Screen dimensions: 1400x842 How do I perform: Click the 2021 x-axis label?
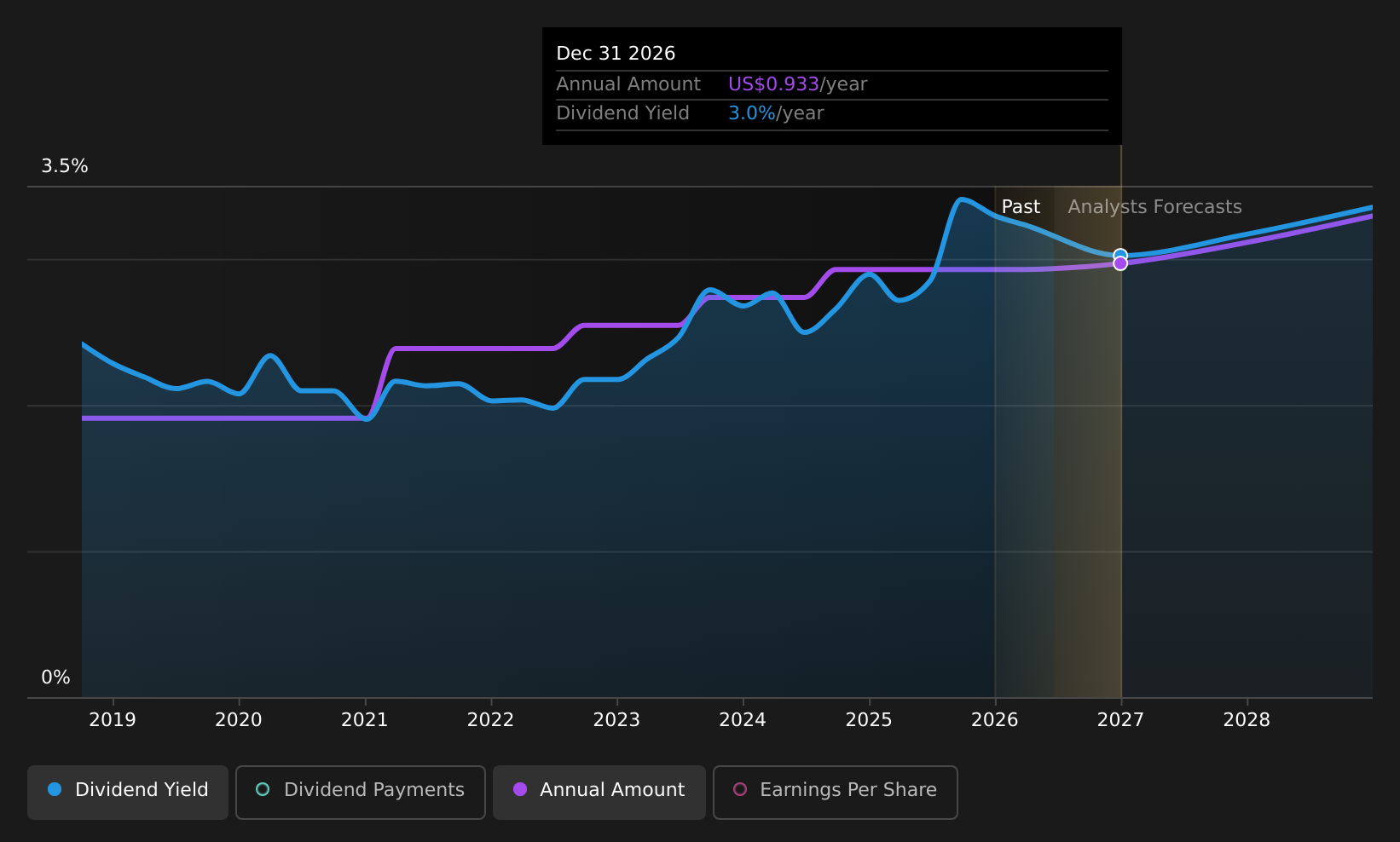(x=365, y=720)
